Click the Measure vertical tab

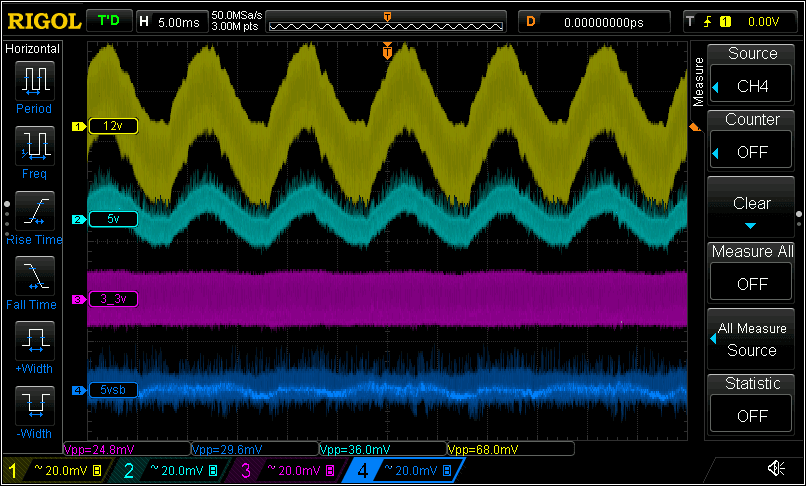698,82
